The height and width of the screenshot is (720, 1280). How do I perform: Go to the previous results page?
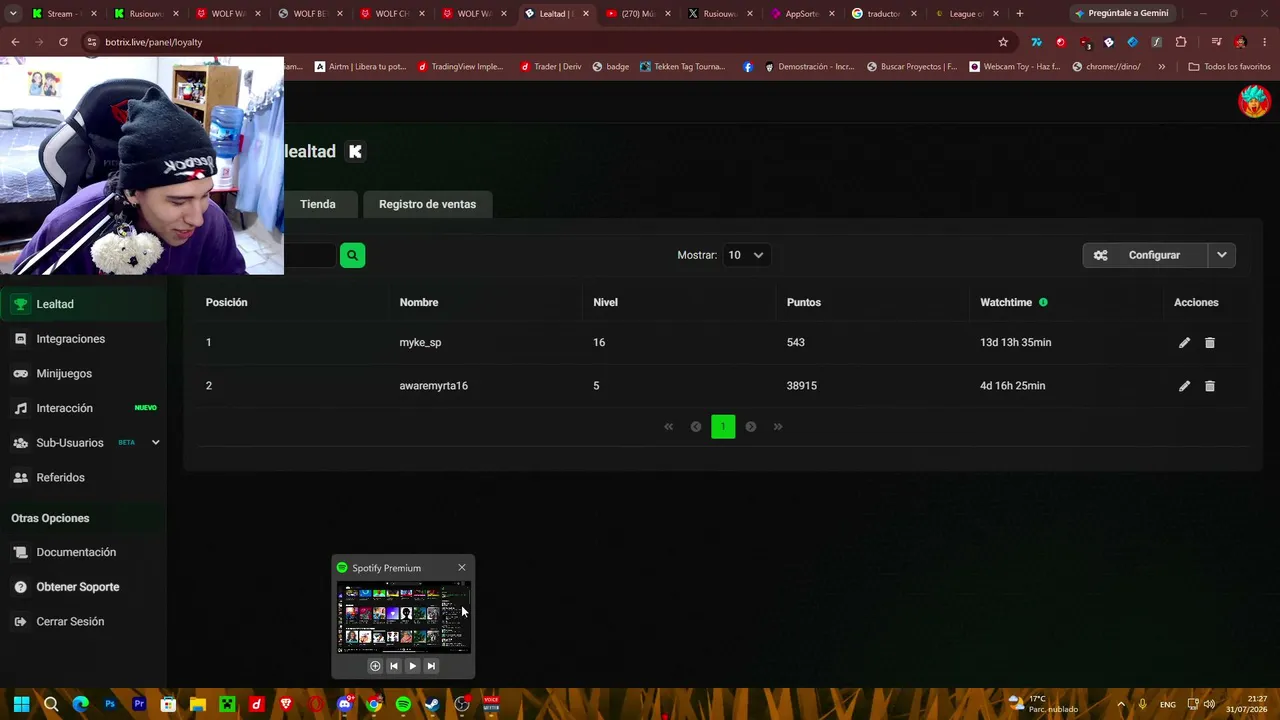(696, 427)
